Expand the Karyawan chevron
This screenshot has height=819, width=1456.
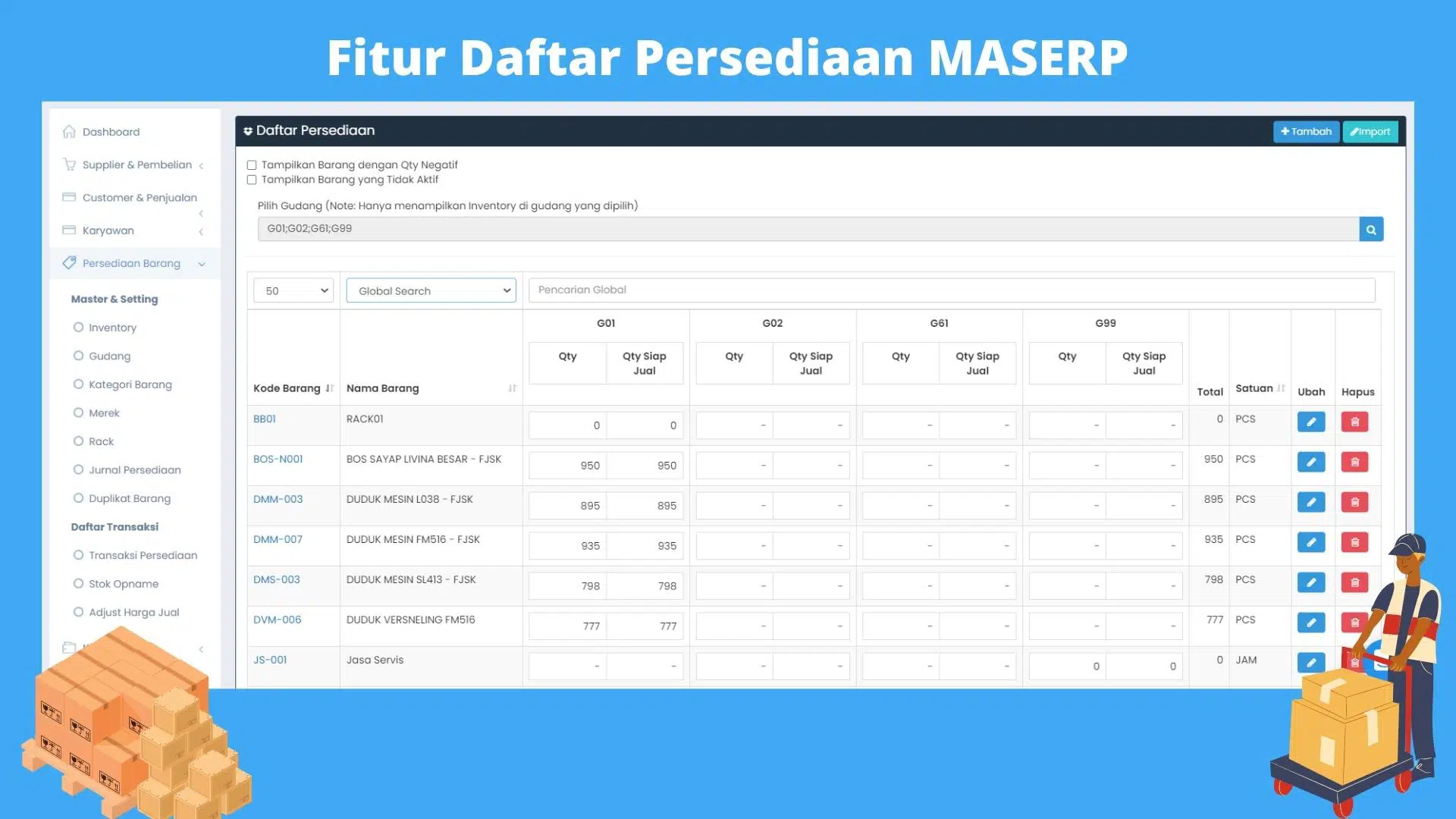(201, 231)
